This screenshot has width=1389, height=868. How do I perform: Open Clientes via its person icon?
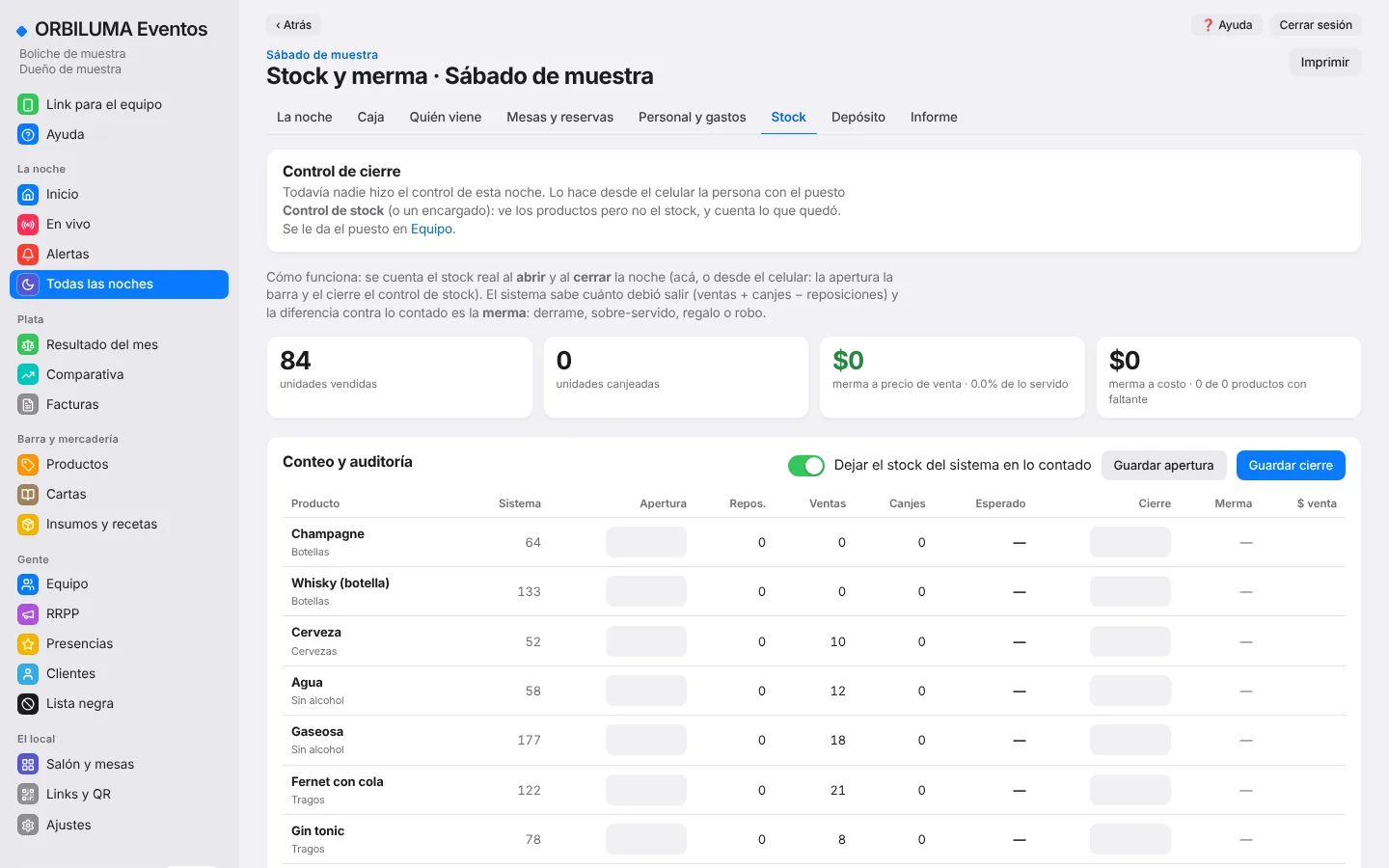pos(28,673)
